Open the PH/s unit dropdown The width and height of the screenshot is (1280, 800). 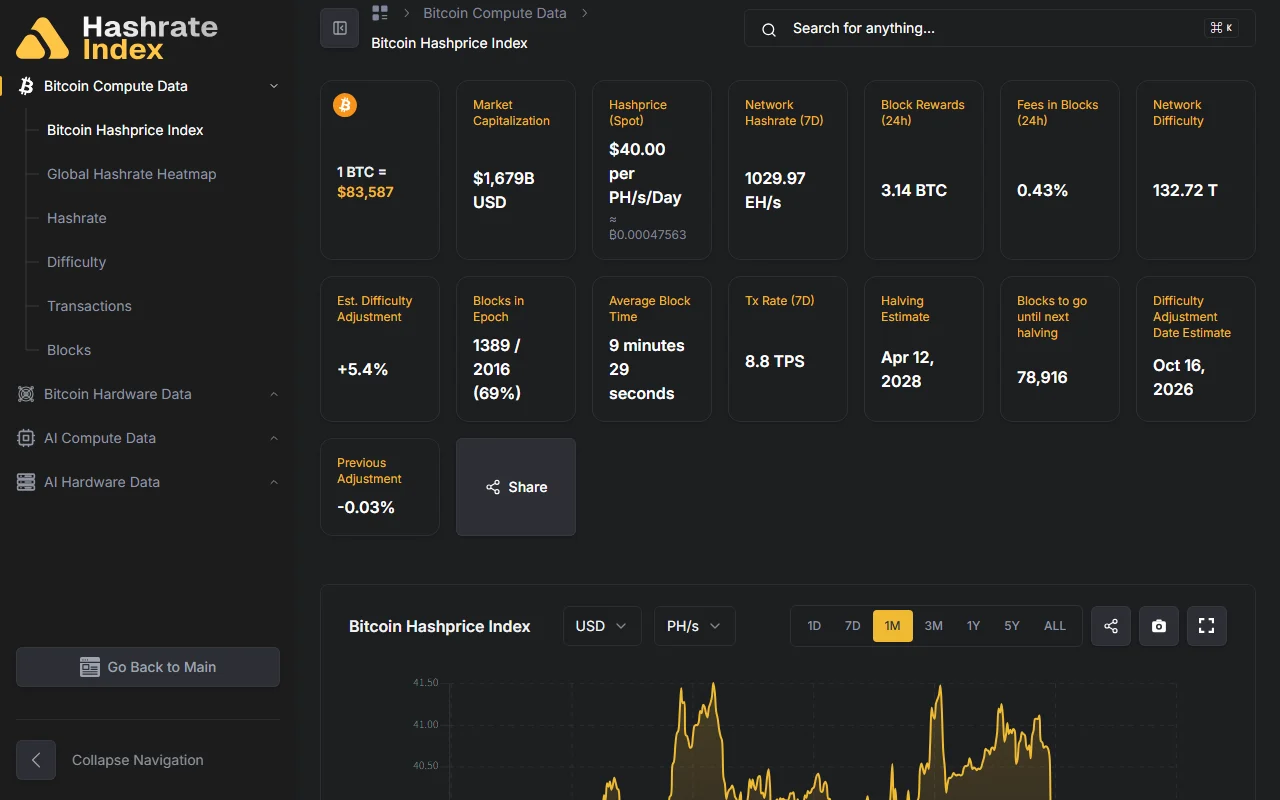(695, 626)
